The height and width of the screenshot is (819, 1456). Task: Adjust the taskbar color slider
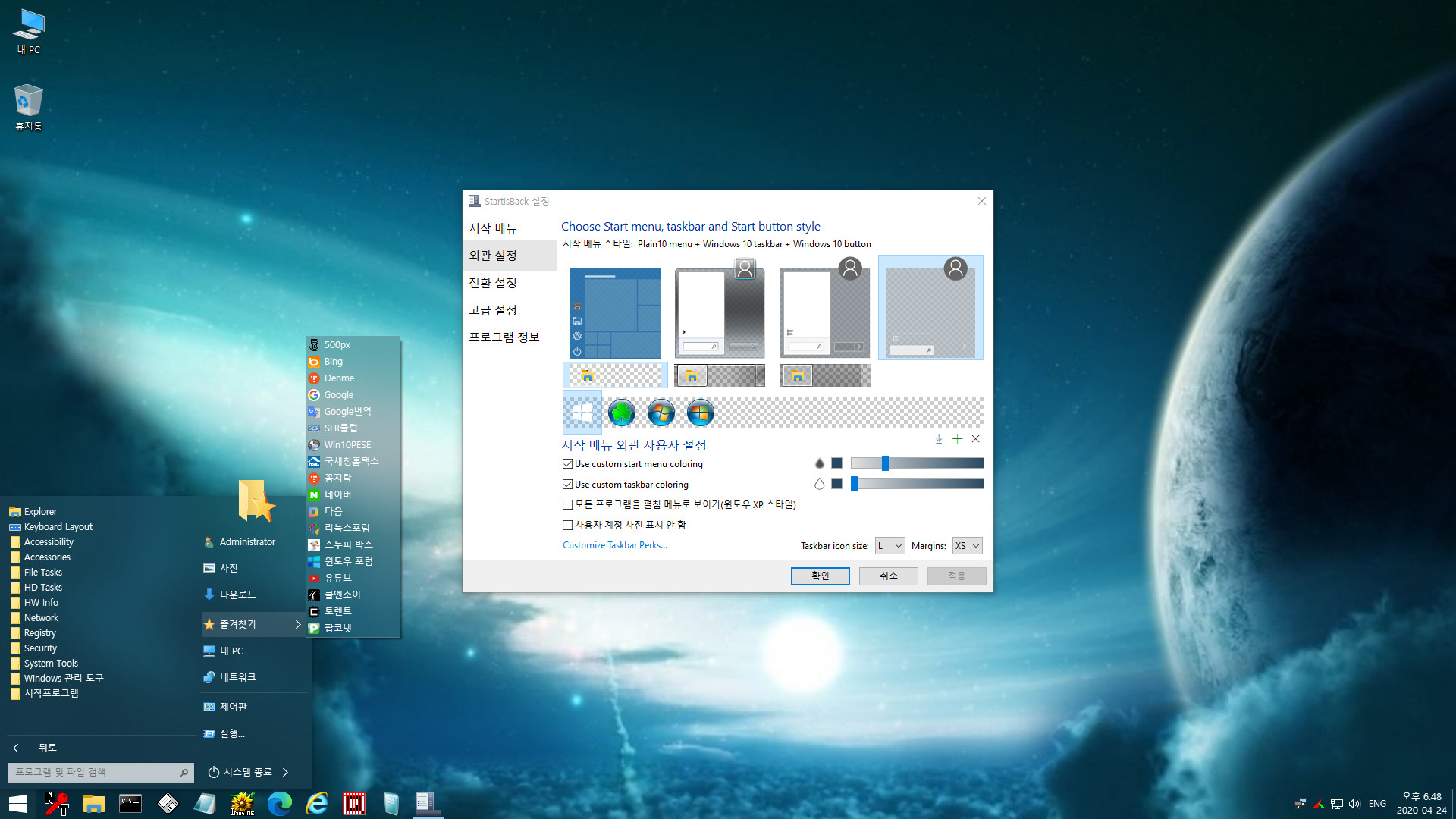coord(917,484)
